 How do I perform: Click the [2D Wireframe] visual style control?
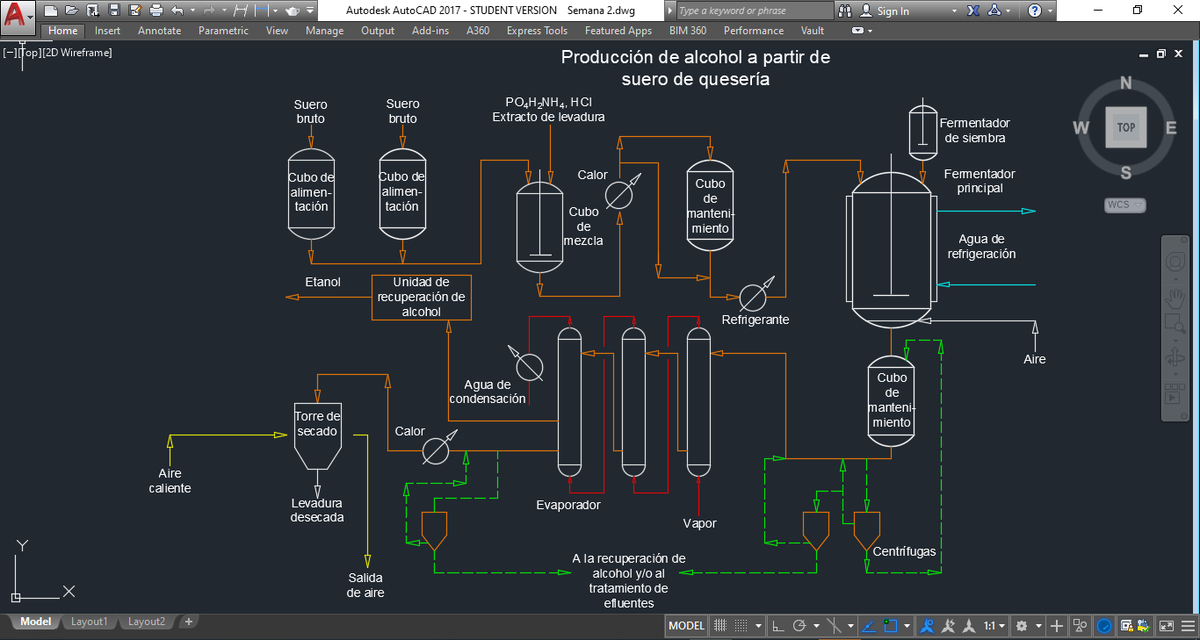79,52
